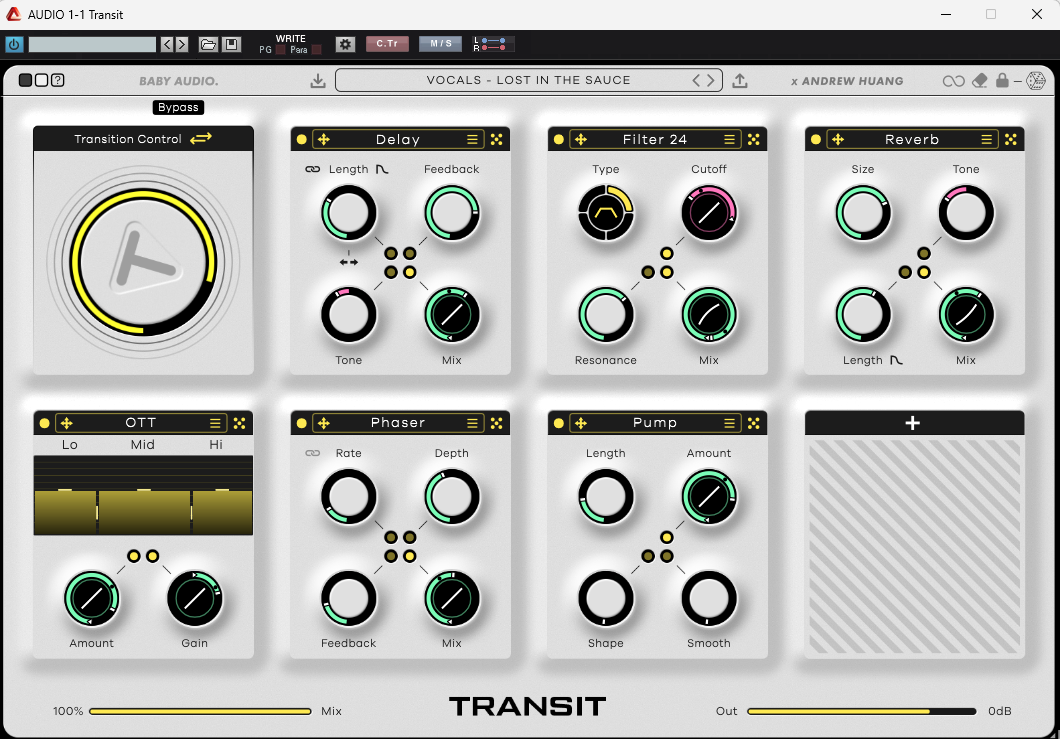Screen dimensions: 1060x739
Task: Click the Pump Amount knob
Action: [x=708, y=497]
